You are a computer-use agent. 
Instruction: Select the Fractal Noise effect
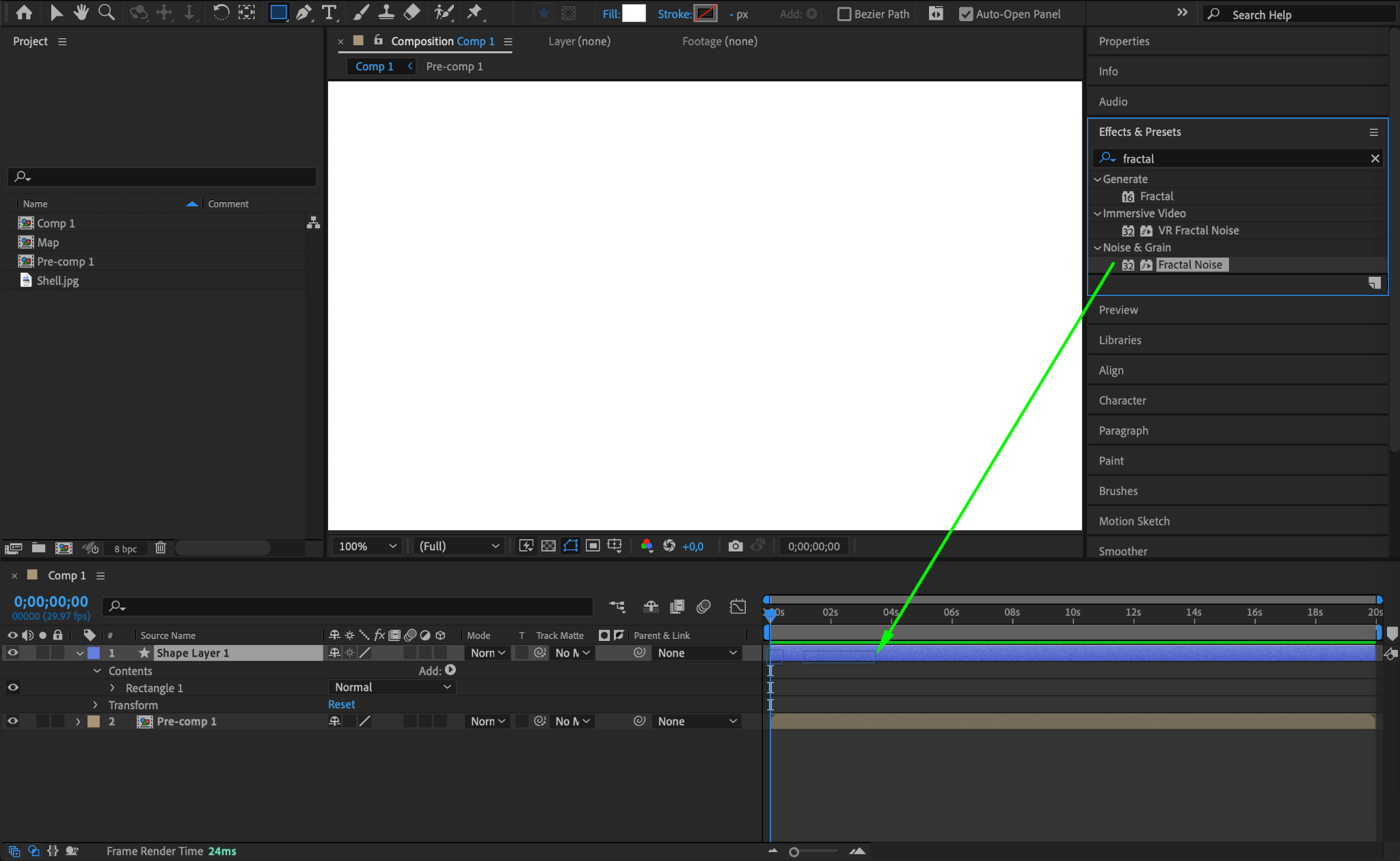point(1189,264)
